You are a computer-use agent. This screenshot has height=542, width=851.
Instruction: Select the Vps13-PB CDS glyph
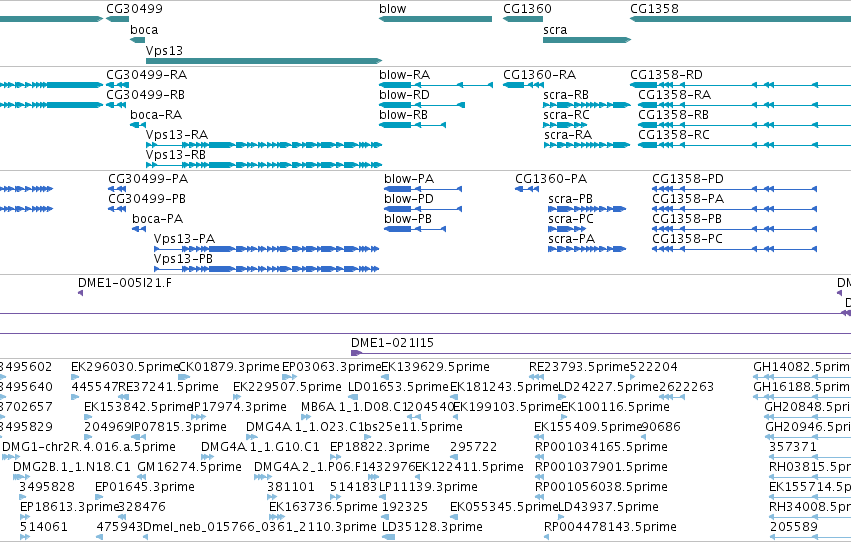266,269
